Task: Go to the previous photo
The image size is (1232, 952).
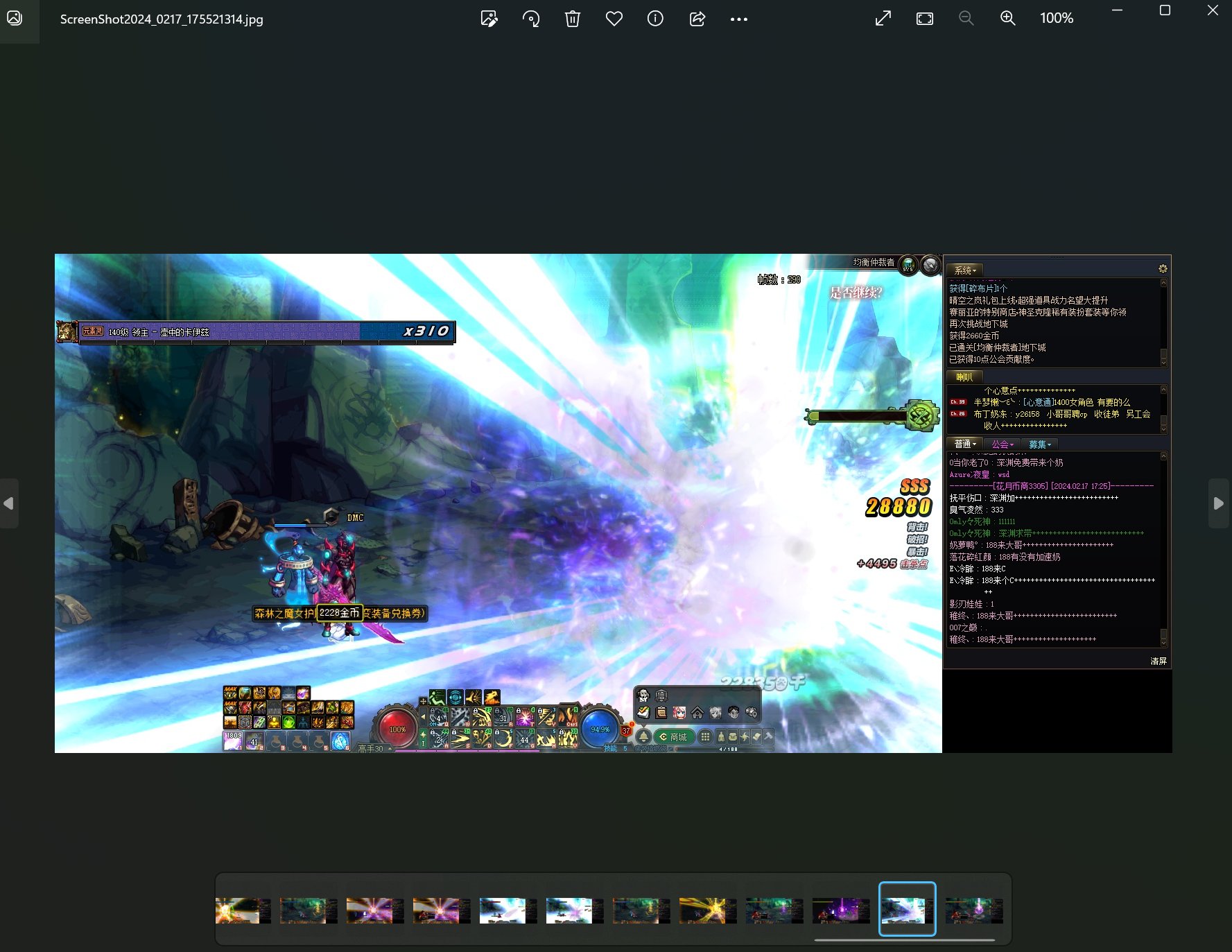Action: click(9, 503)
